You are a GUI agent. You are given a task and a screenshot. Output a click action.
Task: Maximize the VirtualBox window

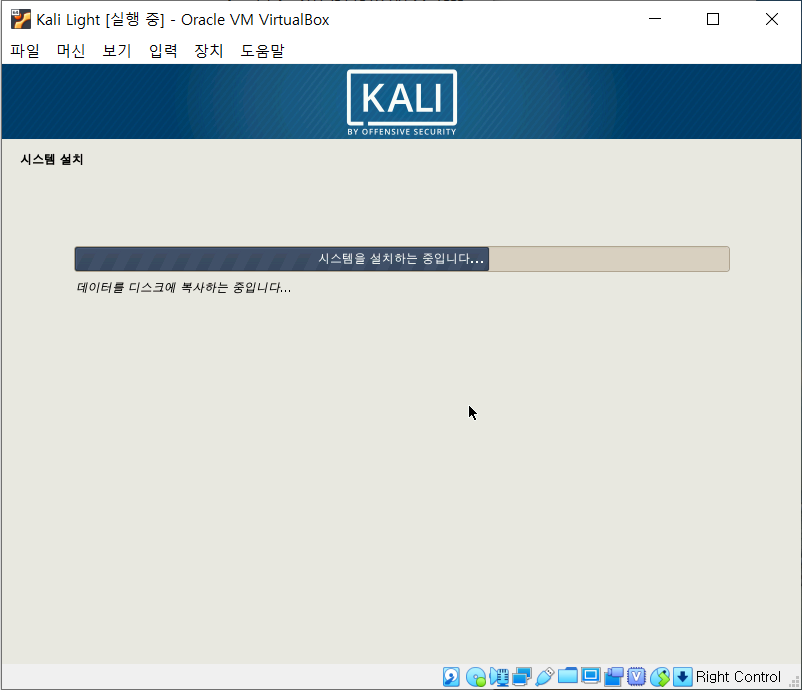tap(713, 19)
